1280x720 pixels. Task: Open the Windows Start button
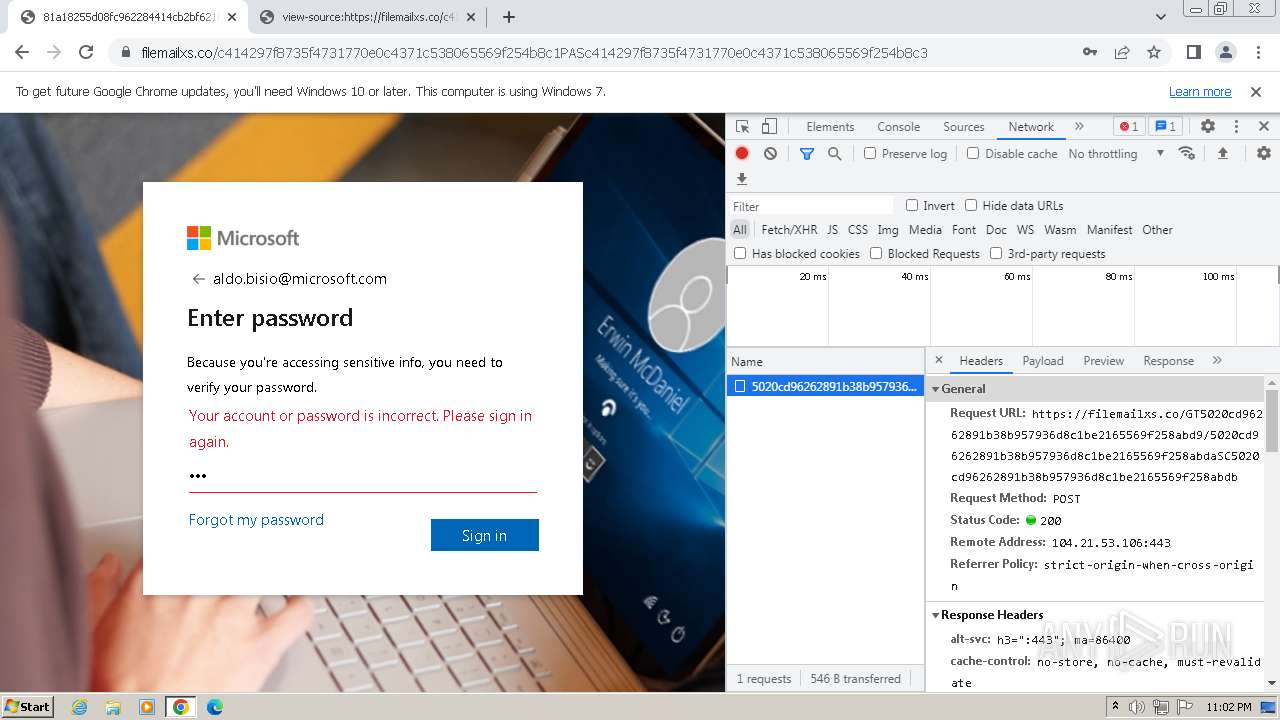click(28, 706)
